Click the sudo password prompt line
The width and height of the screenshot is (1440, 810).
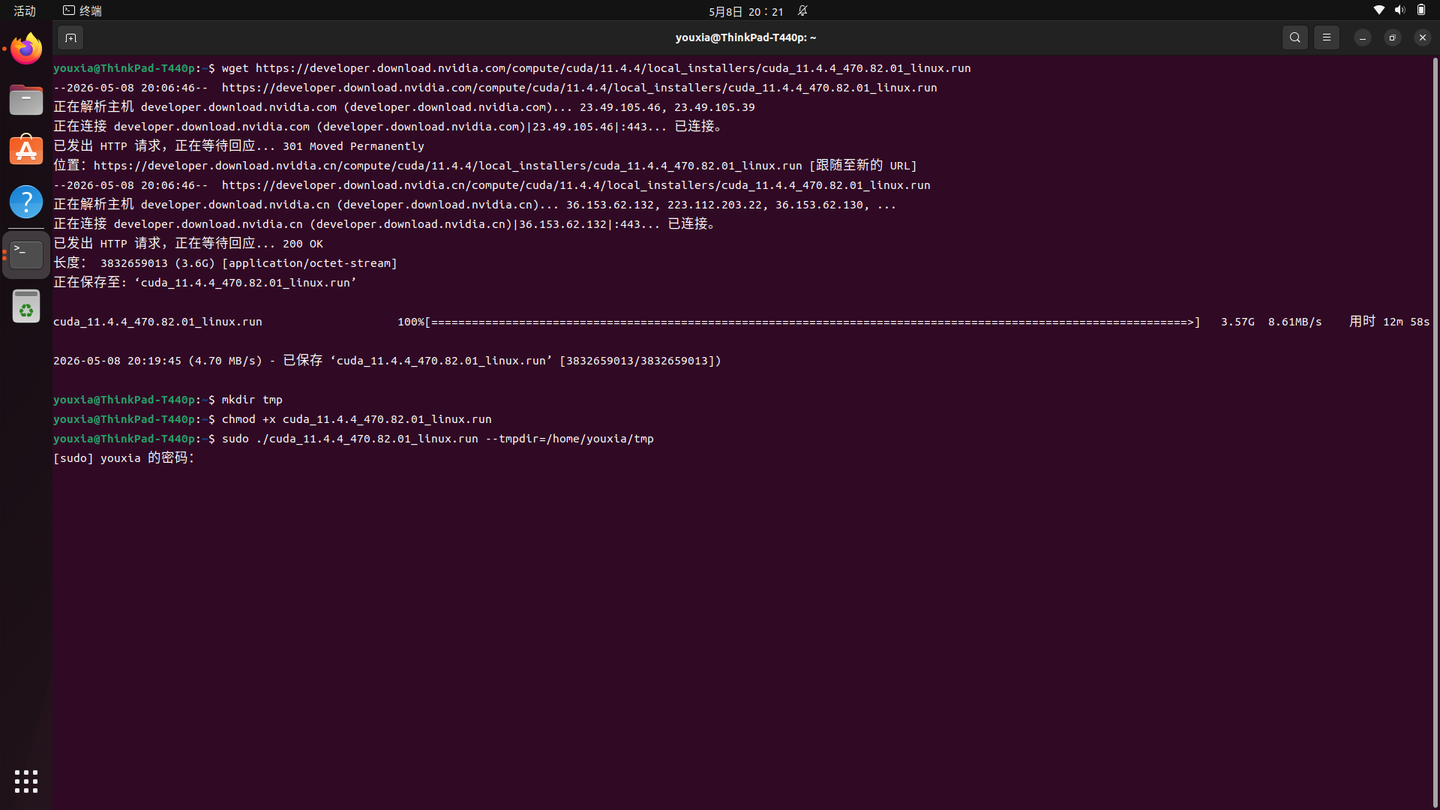124,458
